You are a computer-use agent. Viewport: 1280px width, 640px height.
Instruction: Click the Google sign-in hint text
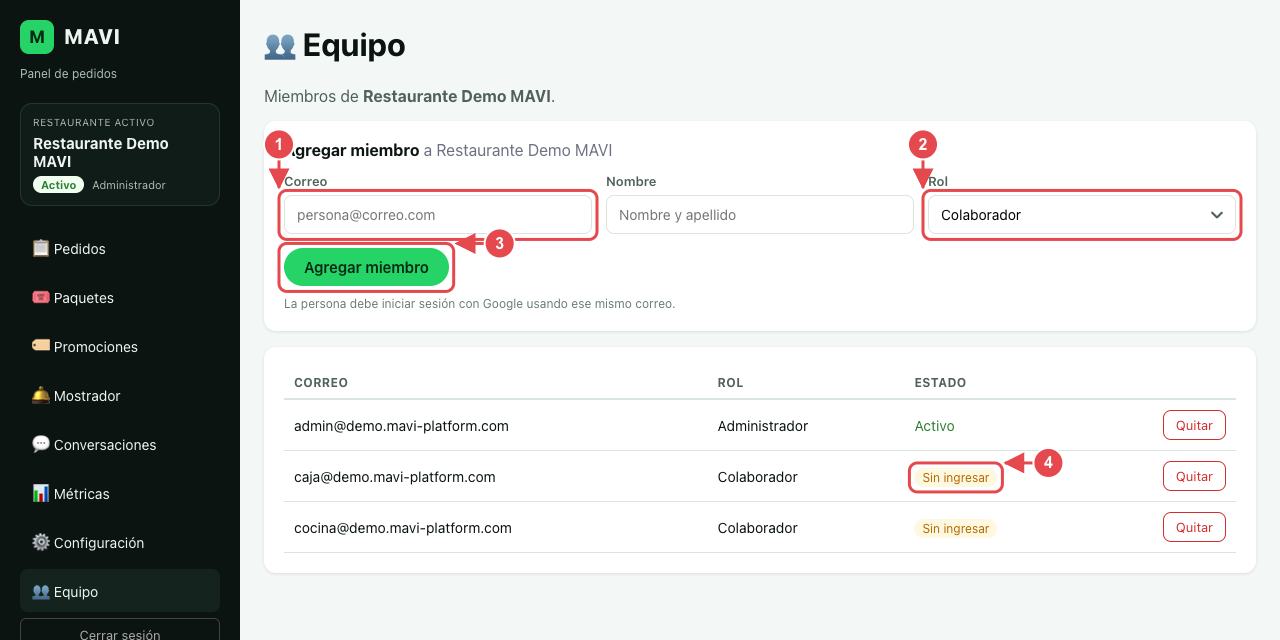click(x=480, y=303)
